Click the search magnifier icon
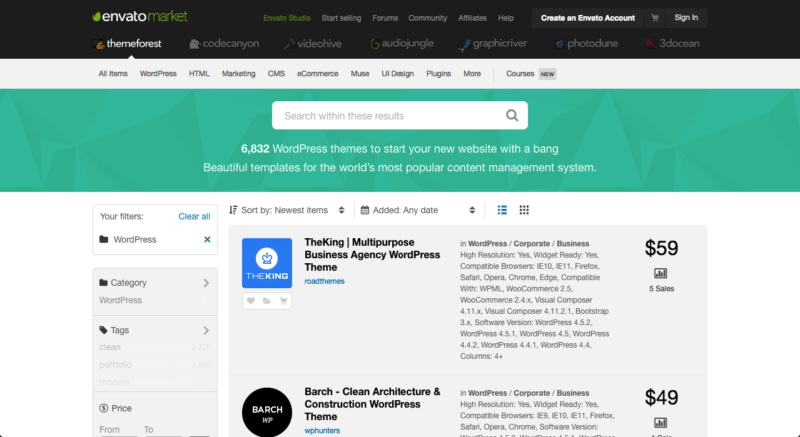This screenshot has width=800, height=437. [x=512, y=116]
